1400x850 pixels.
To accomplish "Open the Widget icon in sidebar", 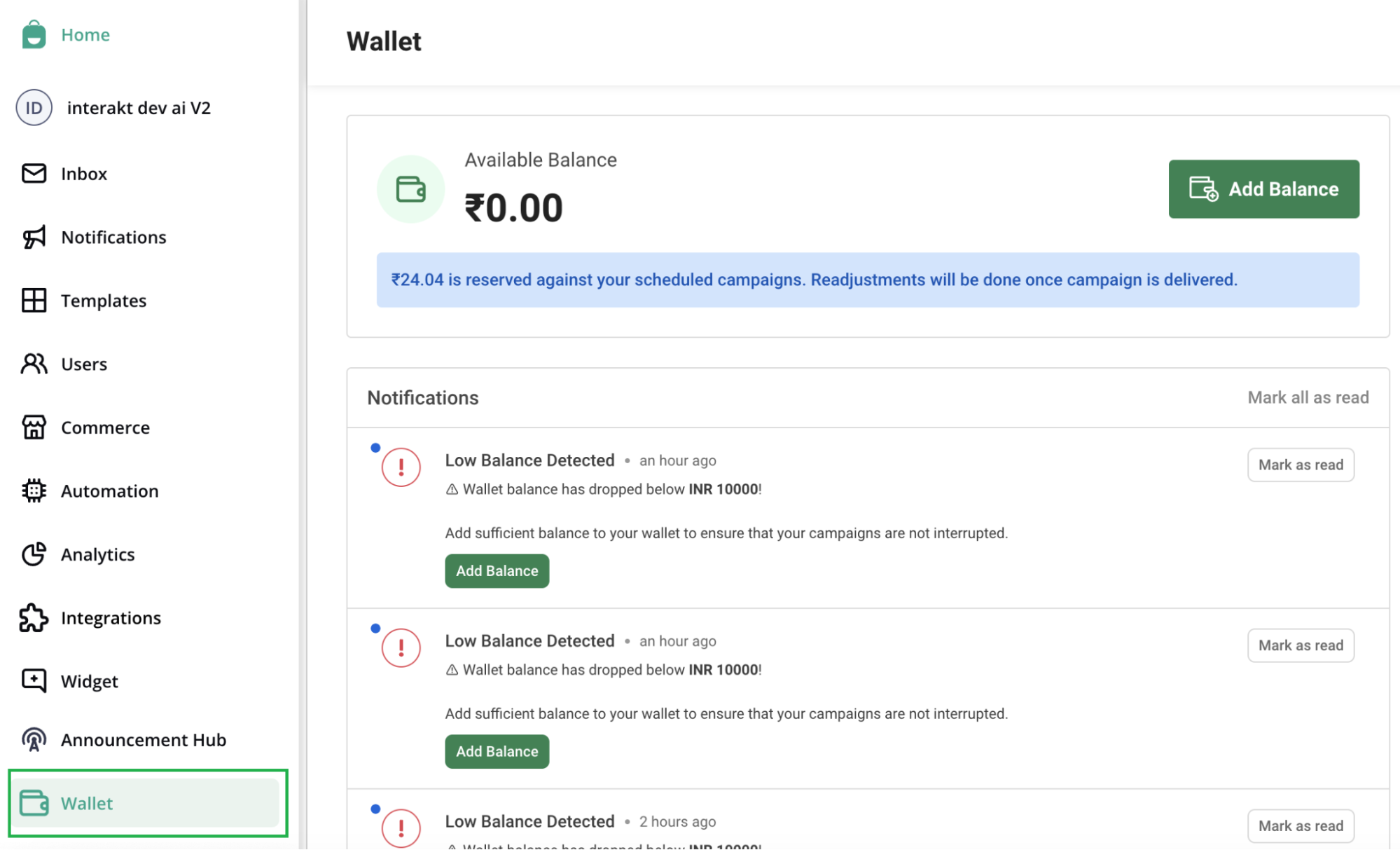I will click(x=34, y=680).
